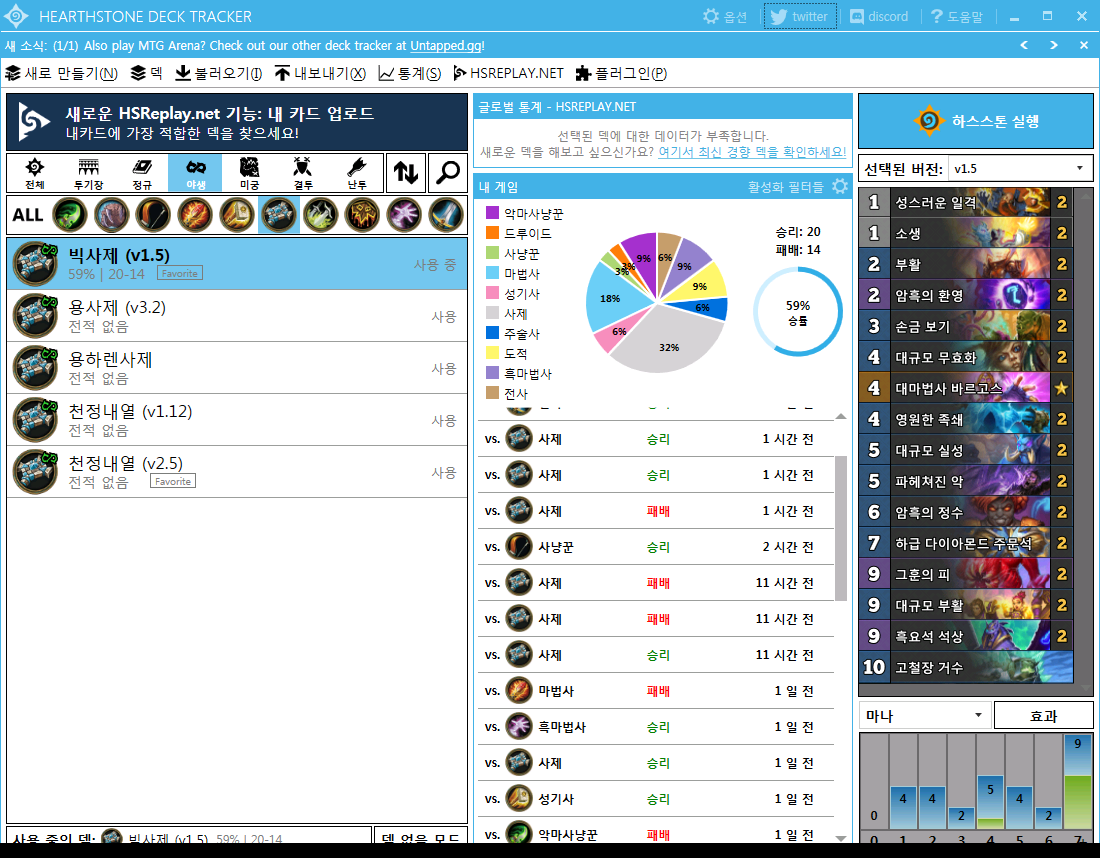Open the 도움말 help menu
The width and height of the screenshot is (1100, 858).
coord(957,16)
